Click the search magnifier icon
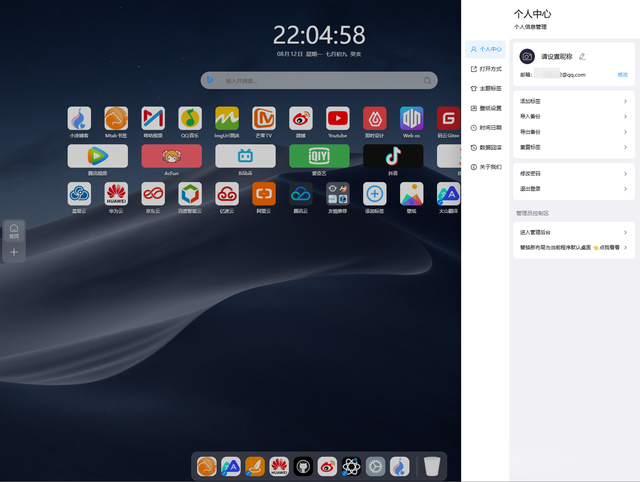This screenshot has height=482, width=640. pos(427,80)
